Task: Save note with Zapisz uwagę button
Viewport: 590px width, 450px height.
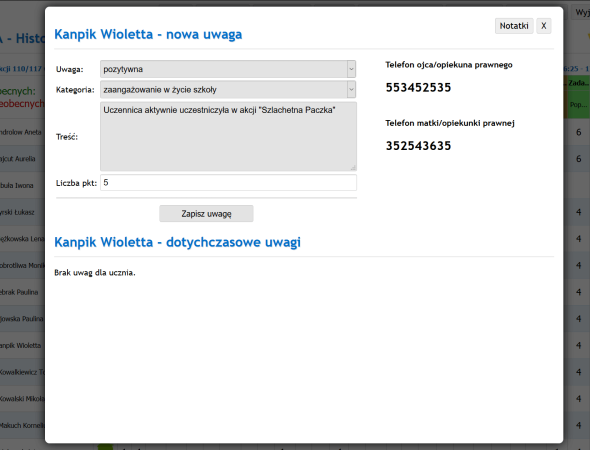Action: tap(206, 214)
